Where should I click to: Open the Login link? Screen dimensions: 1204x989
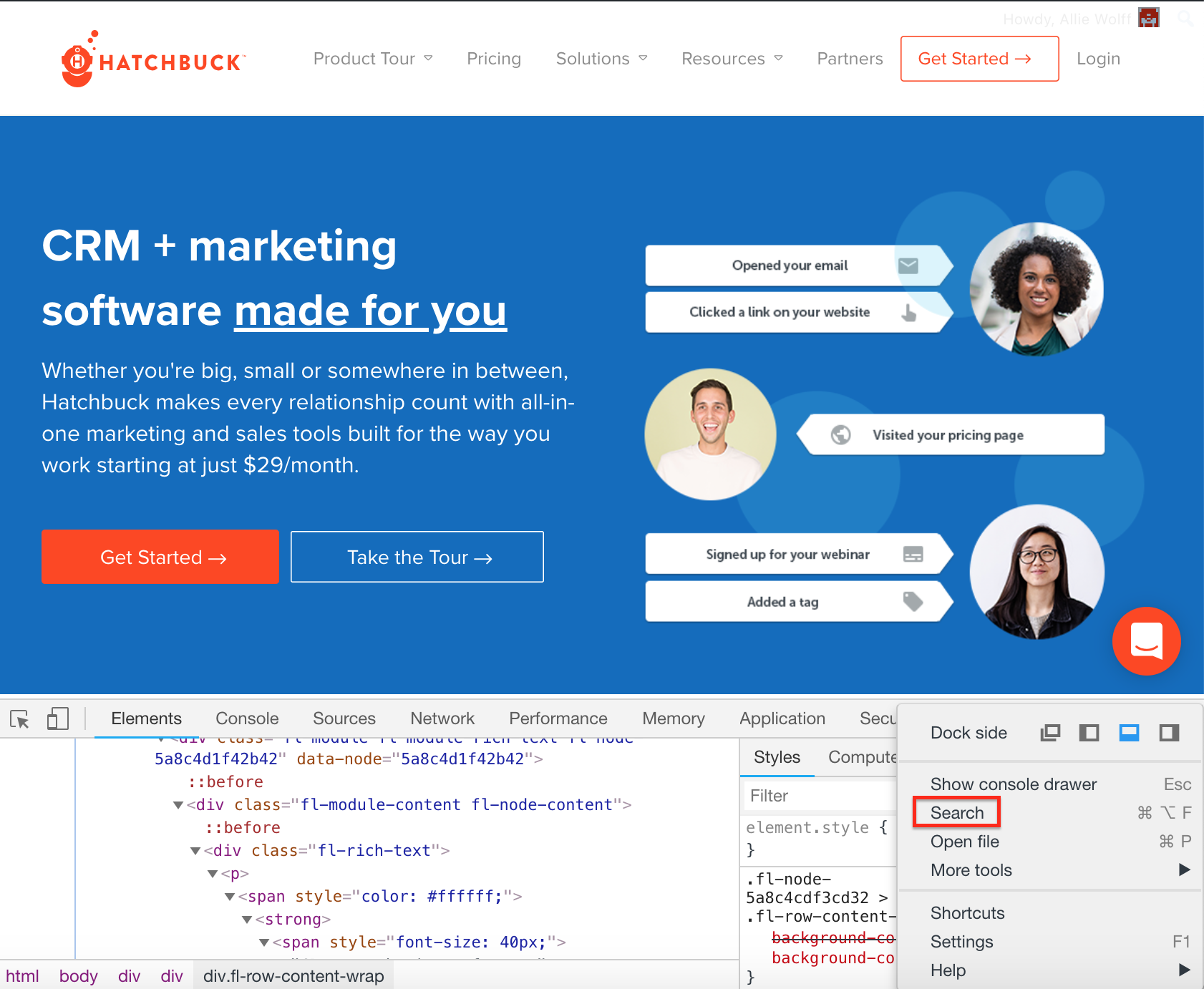coord(1098,59)
